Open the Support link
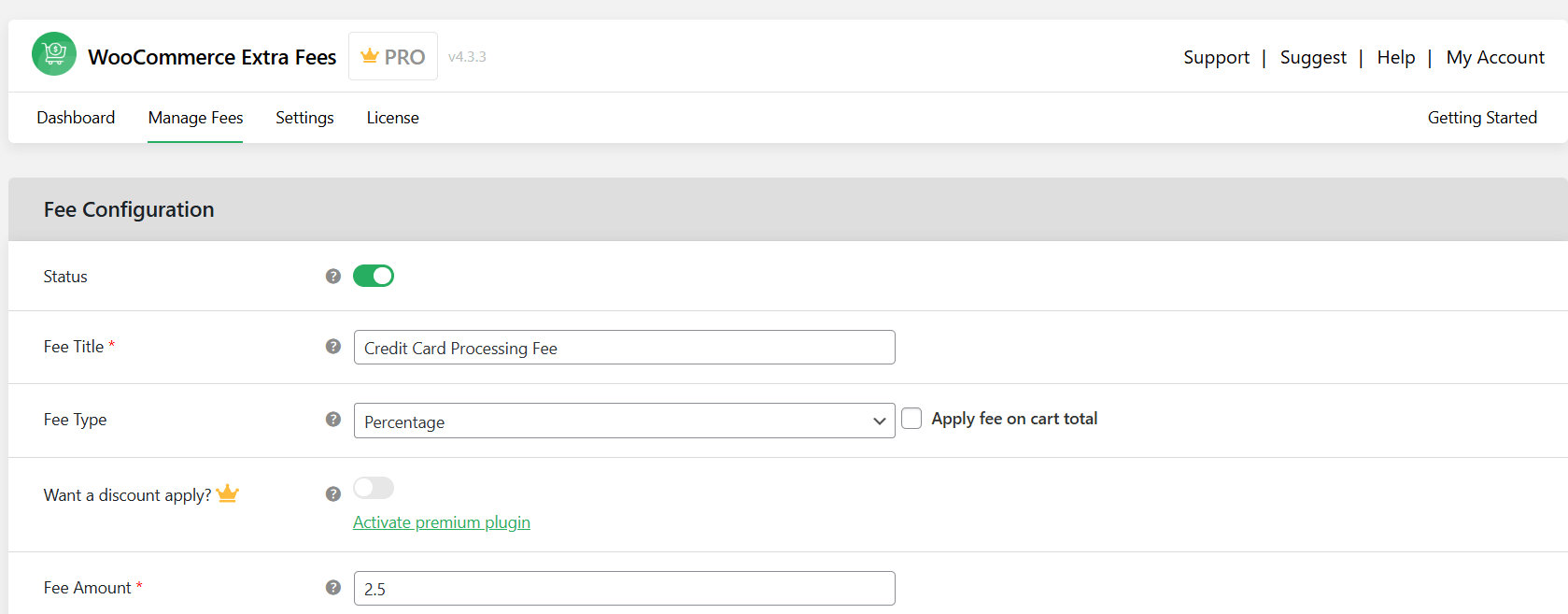The image size is (1568, 614). click(x=1216, y=57)
